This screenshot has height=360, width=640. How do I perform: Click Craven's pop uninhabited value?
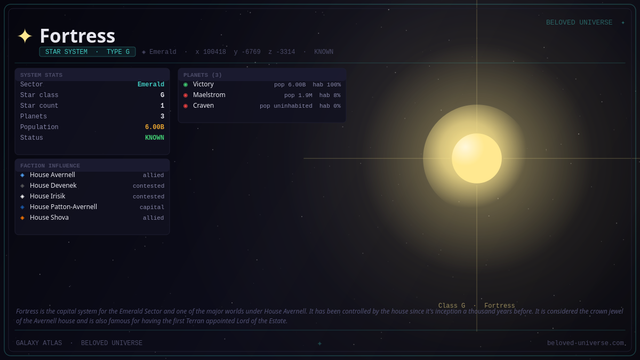click(x=286, y=106)
